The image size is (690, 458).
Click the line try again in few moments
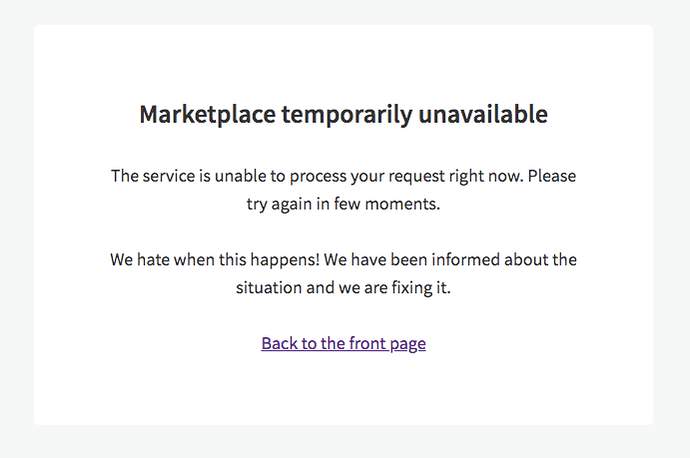pyautogui.click(x=343, y=204)
